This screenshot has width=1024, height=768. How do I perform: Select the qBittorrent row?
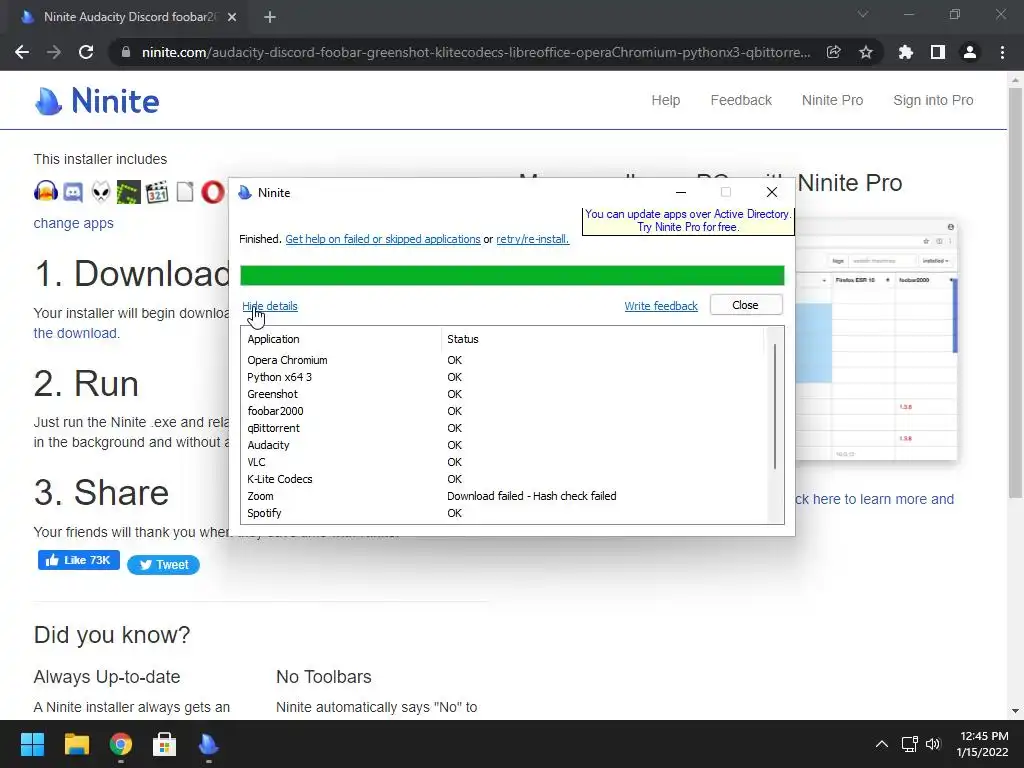coord(503,428)
